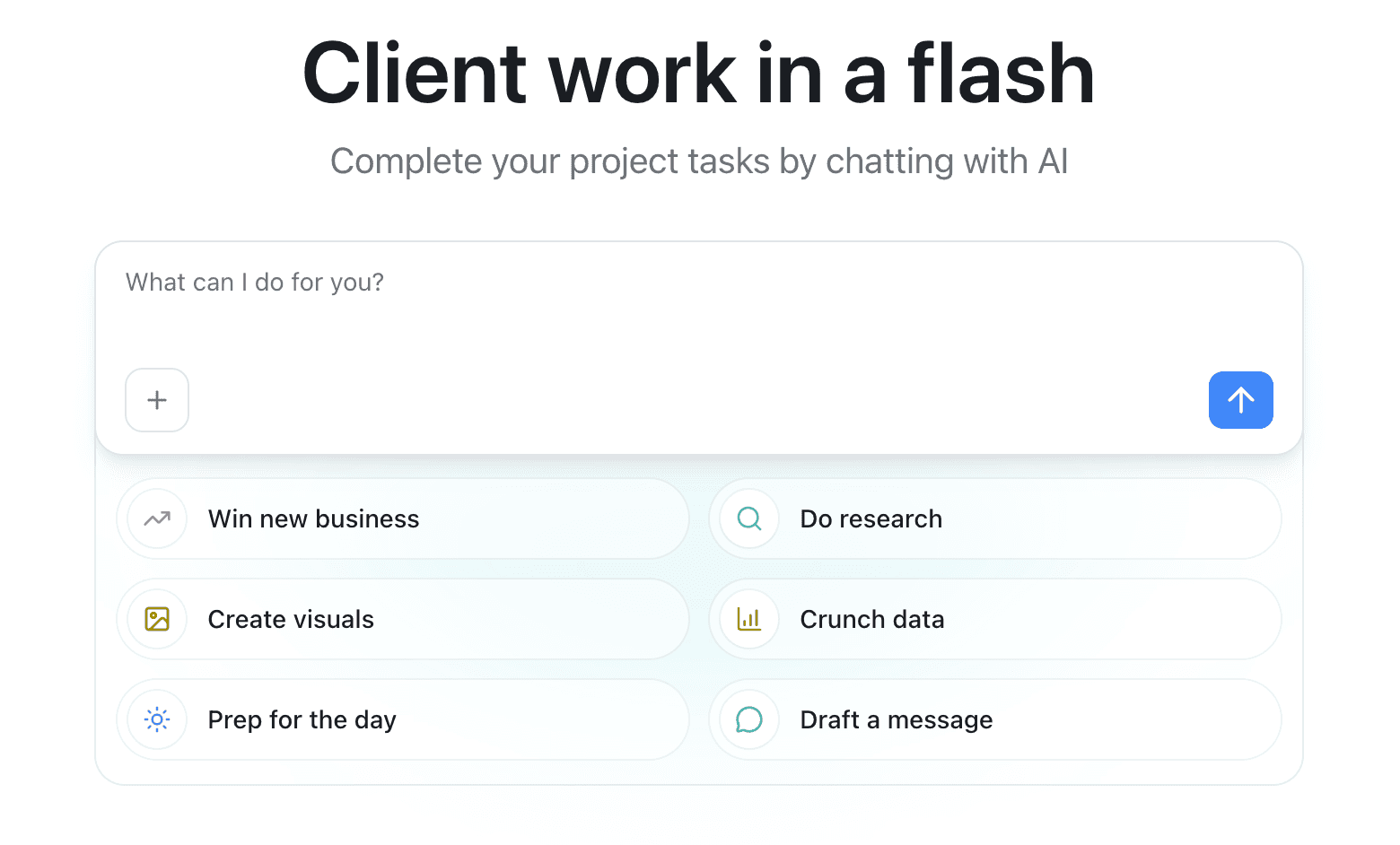The width and height of the screenshot is (1400, 845).
Task: Select the image icon next to Create visuals
Action: 156,619
